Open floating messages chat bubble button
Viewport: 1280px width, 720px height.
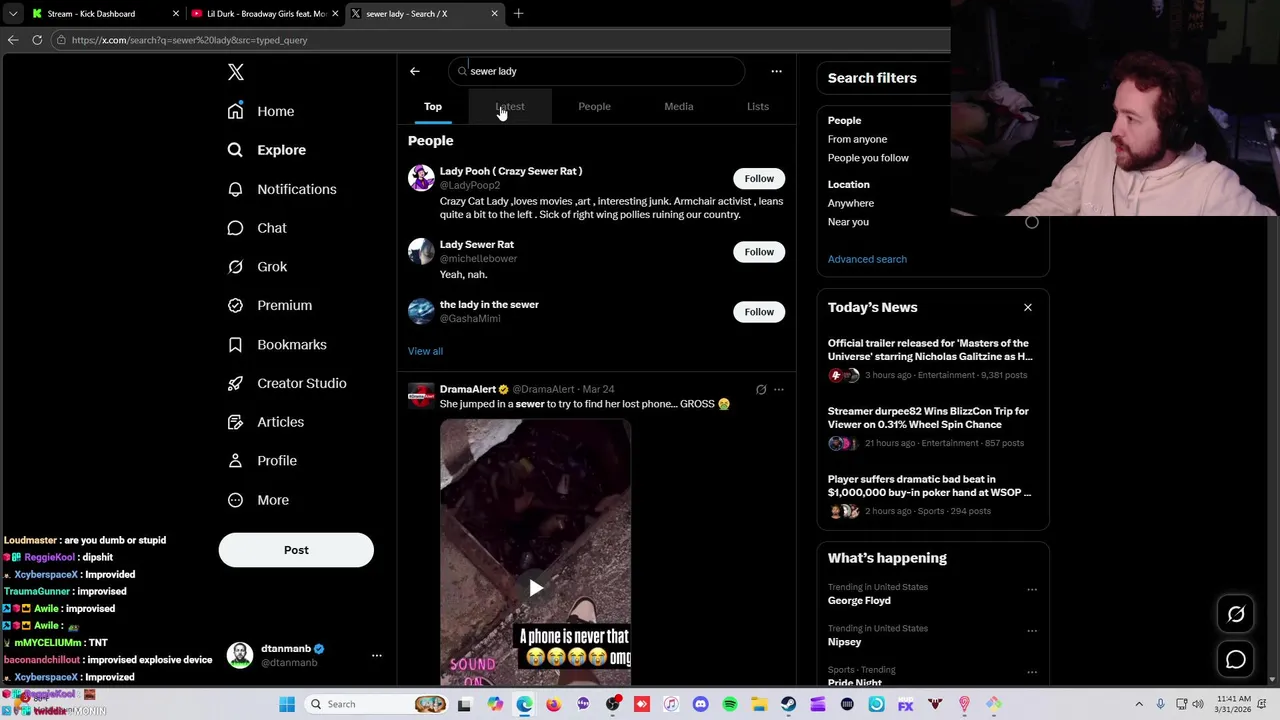pos(1236,659)
